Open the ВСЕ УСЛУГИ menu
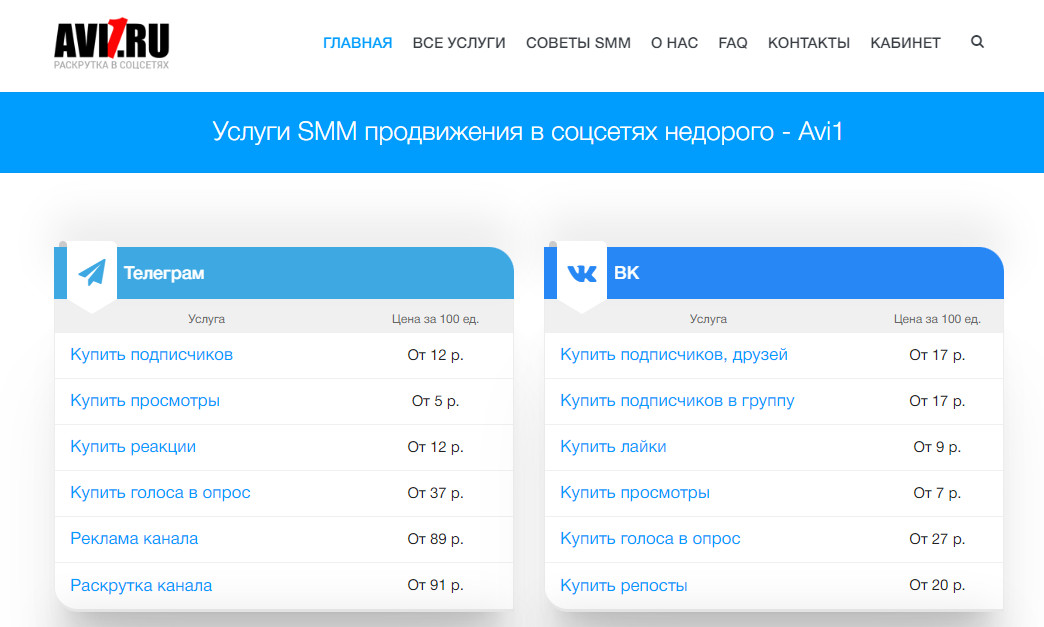 tap(459, 43)
